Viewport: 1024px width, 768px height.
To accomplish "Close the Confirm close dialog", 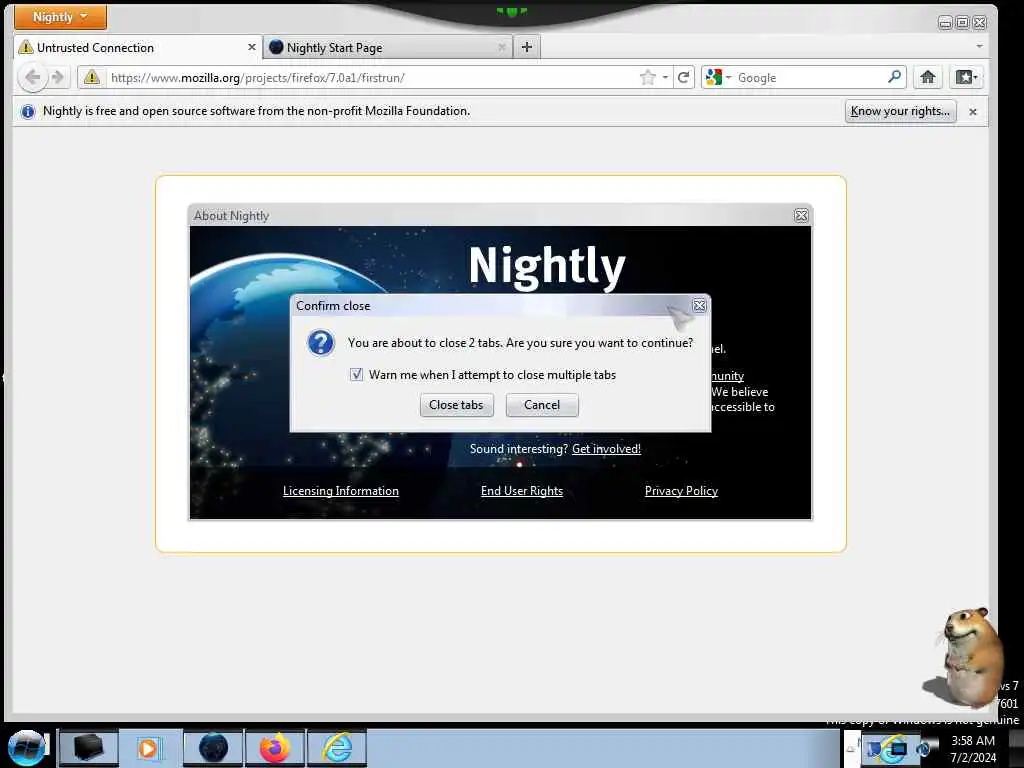I will tap(699, 306).
